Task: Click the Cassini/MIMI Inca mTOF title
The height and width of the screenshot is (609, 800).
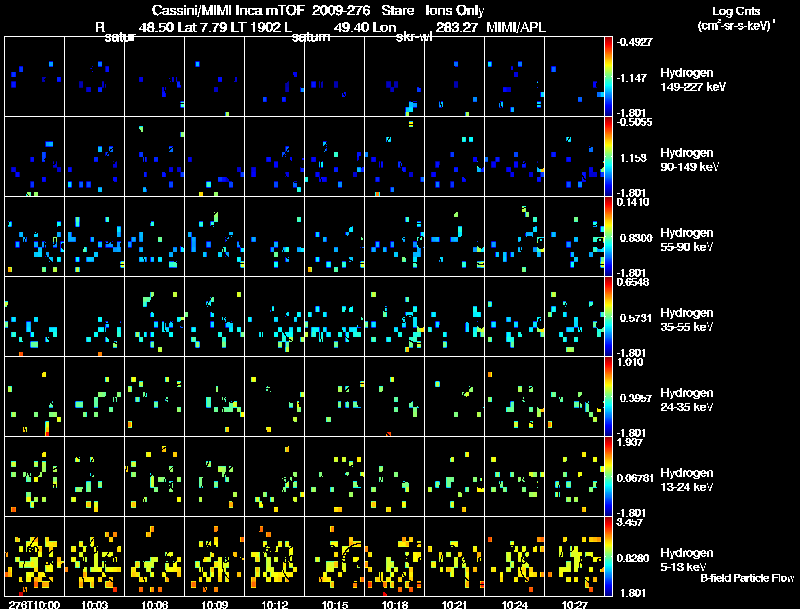Action: pyautogui.click(x=228, y=10)
